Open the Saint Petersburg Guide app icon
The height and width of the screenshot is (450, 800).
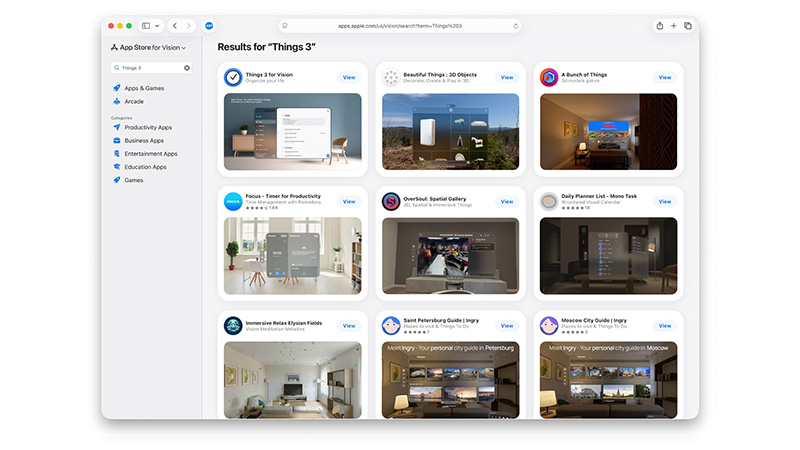point(391,326)
